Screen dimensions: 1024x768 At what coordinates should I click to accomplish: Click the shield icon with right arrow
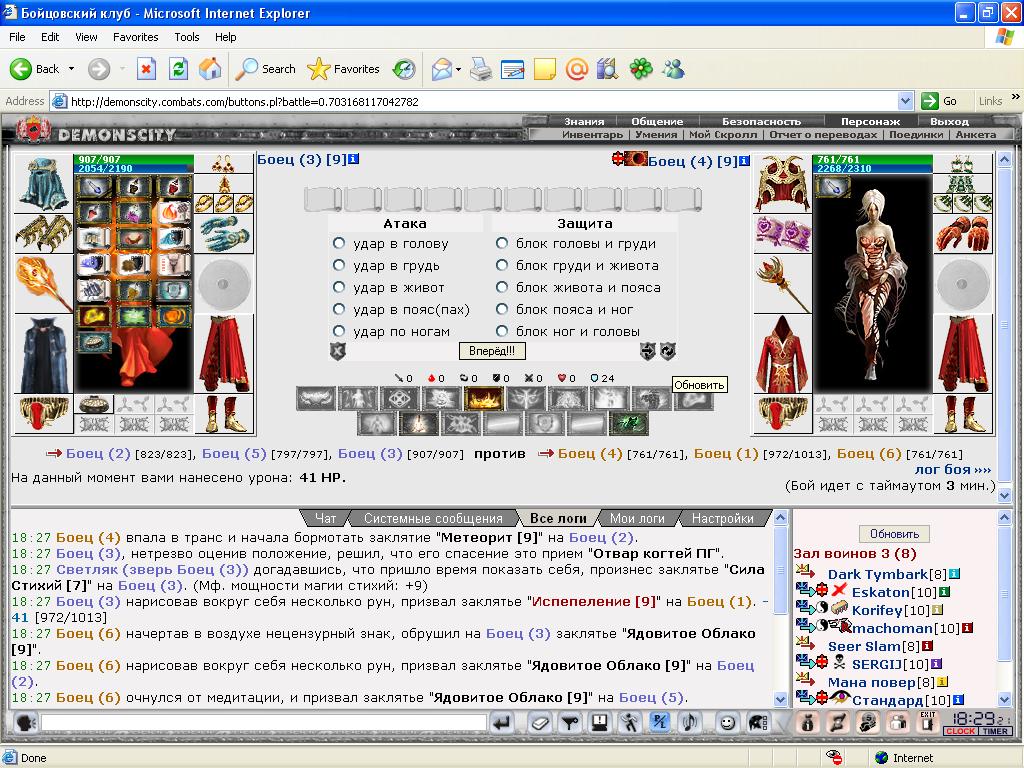click(647, 351)
